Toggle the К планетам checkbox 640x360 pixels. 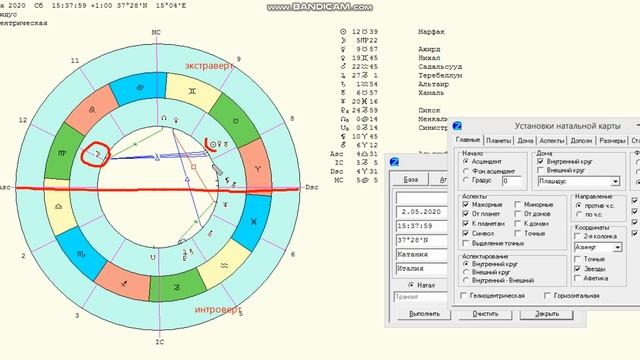[466, 223]
